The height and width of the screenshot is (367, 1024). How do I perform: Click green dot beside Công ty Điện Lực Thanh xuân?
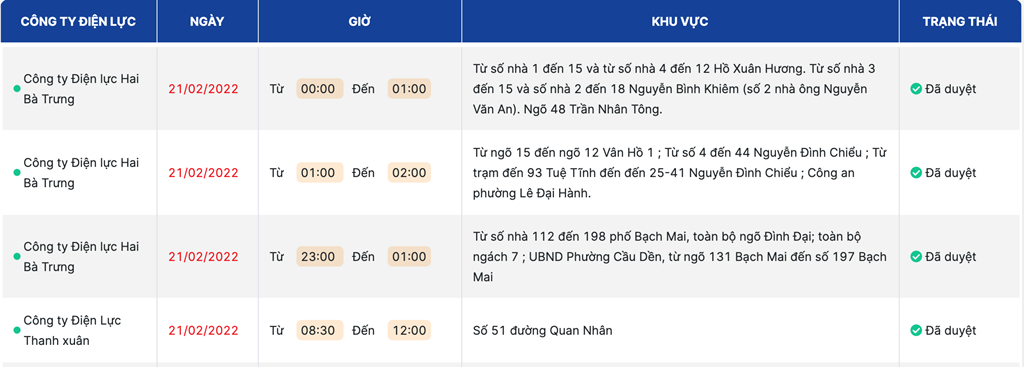[x=17, y=330]
